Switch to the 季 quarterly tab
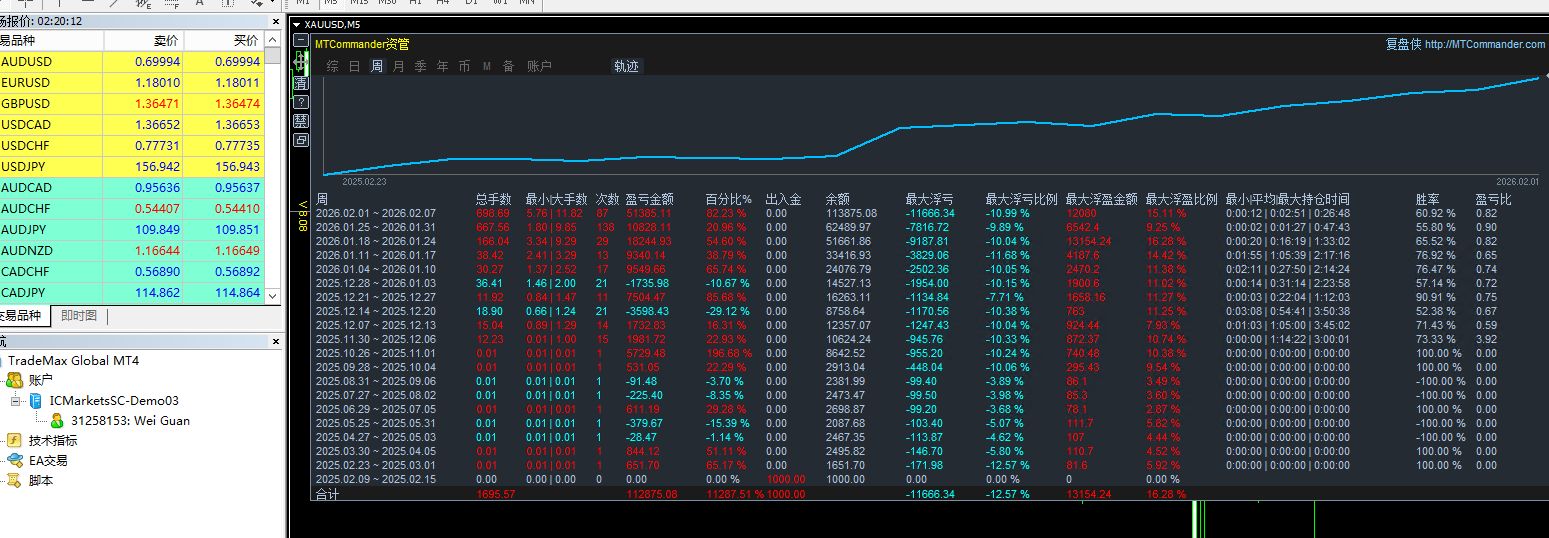Image resolution: width=1549 pixels, height=538 pixels. pyautogui.click(x=420, y=67)
